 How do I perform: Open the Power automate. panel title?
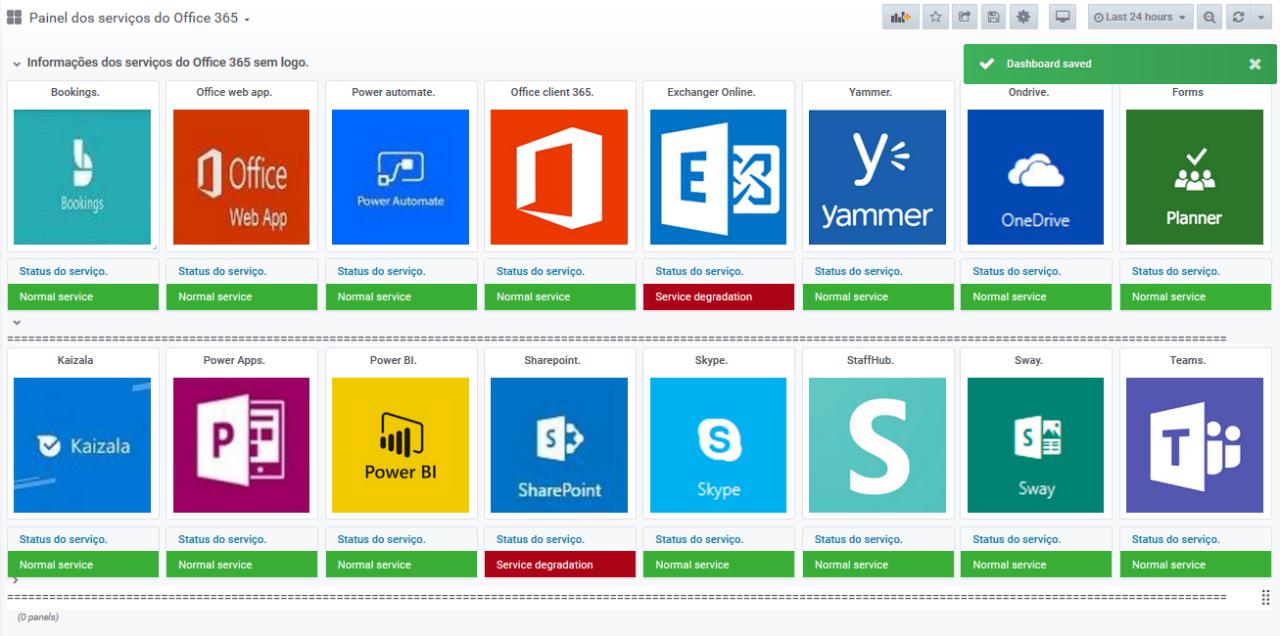tap(393, 92)
